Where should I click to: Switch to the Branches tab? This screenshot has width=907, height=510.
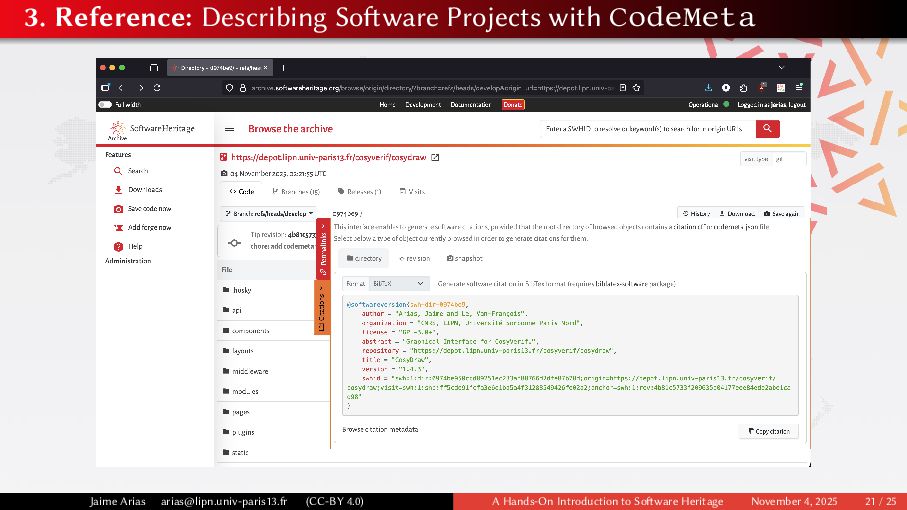(294, 191)
